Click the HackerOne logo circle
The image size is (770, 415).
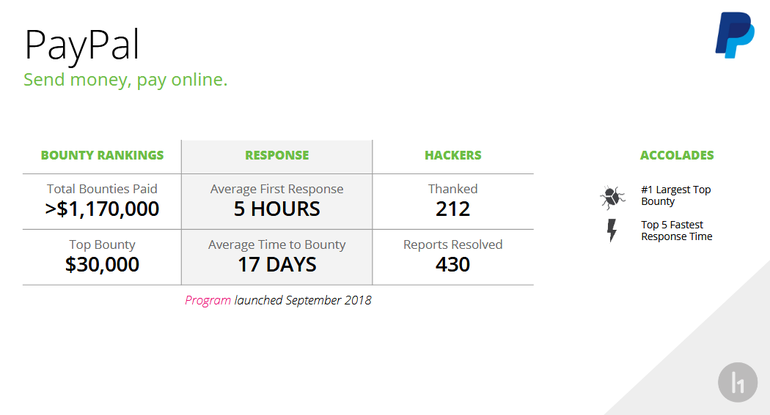737,383
